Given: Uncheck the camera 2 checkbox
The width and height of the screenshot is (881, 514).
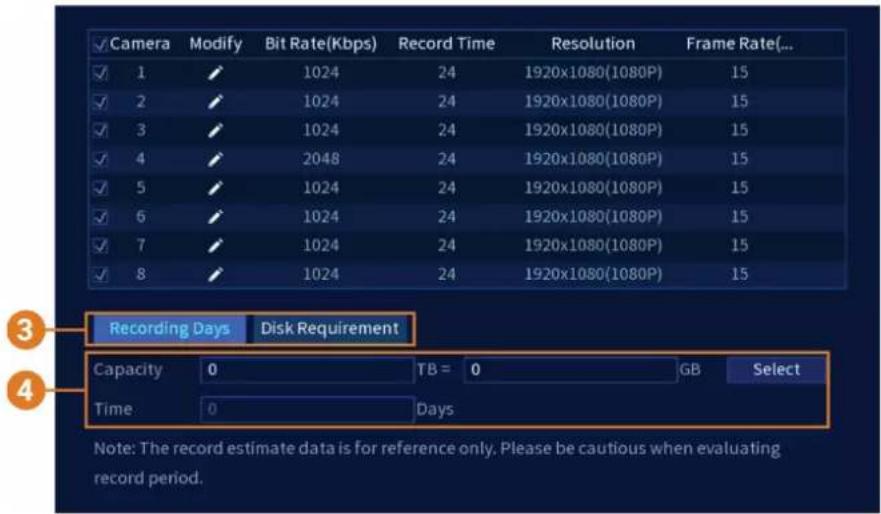Looking at the screenshot, I should point(99,102).
